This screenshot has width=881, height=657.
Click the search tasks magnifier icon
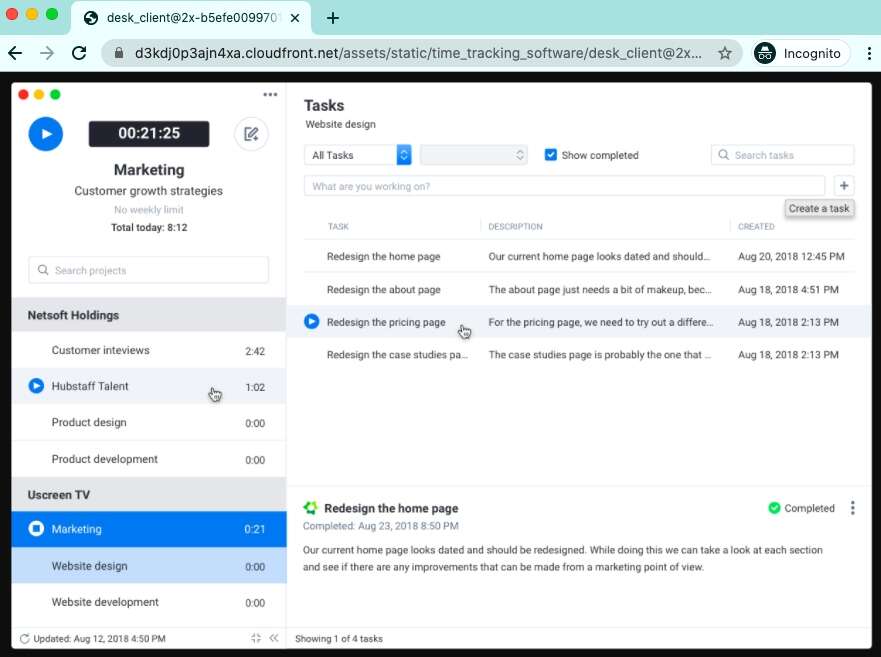coord(723,154)
